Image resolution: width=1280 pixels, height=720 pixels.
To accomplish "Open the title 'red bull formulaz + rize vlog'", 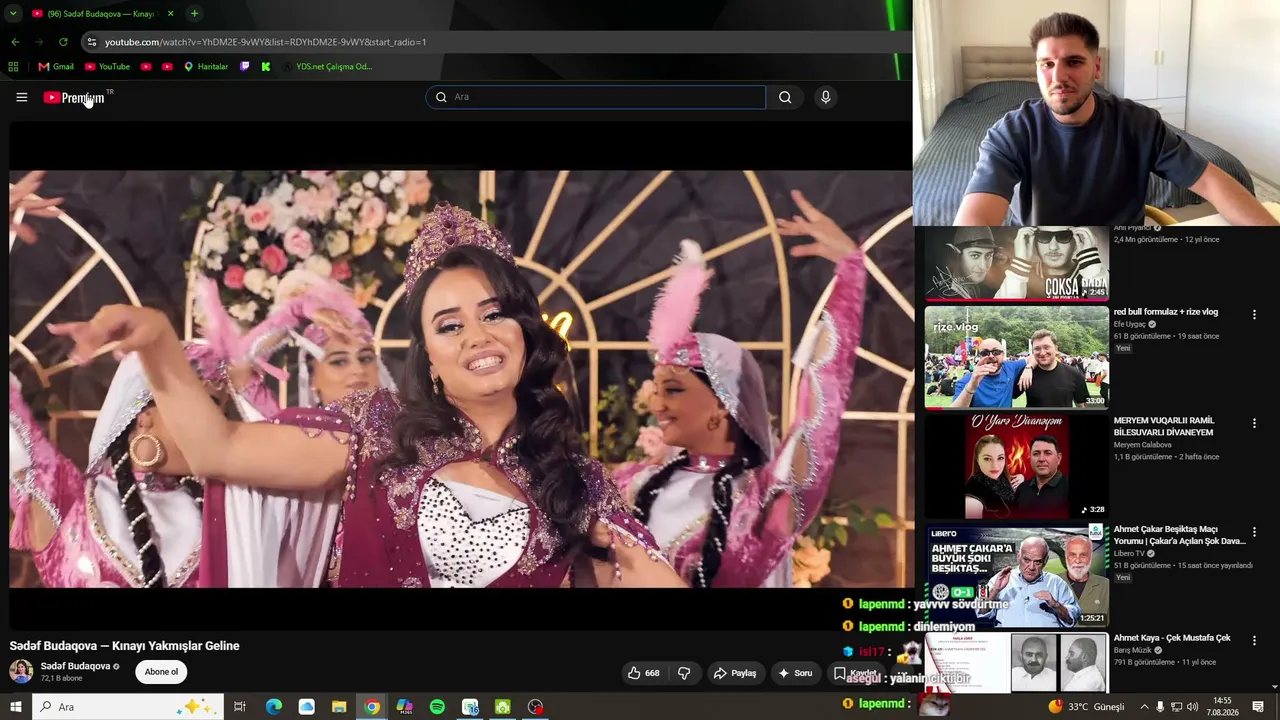I will [1166, 312].
